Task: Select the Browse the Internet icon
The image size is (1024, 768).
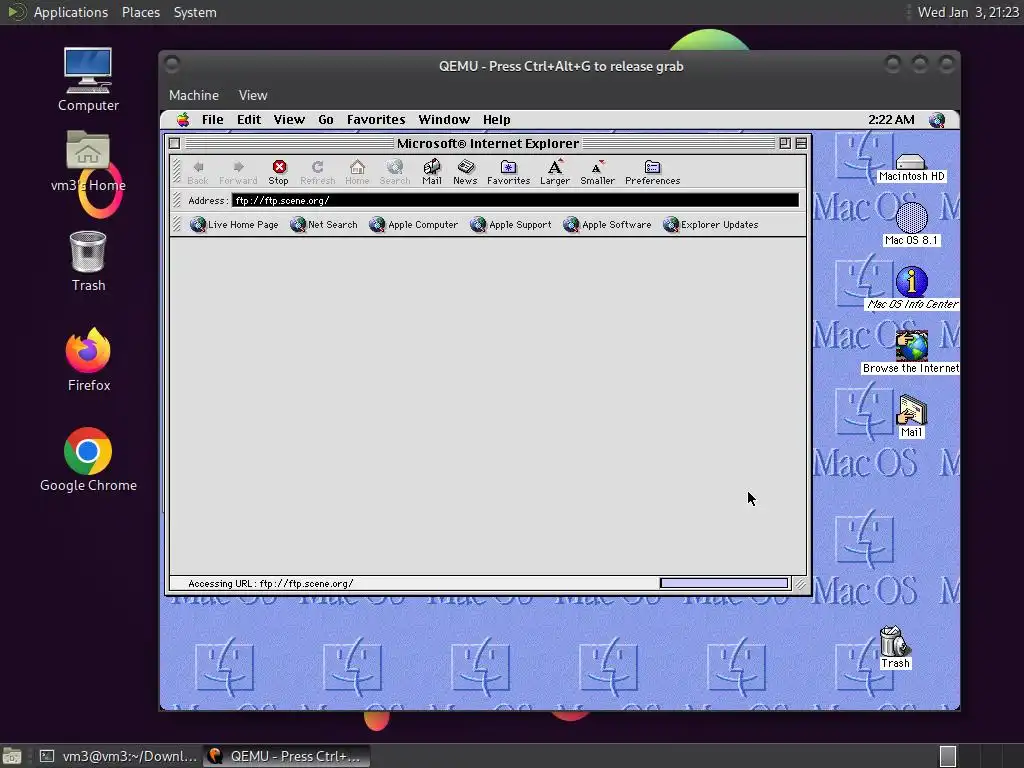Action: (x=911, y=352)
